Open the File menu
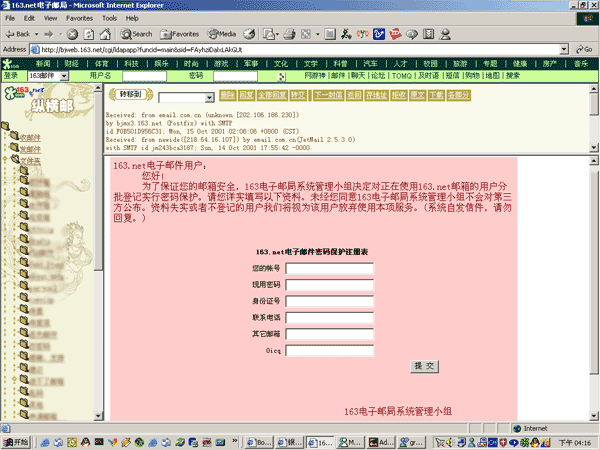 pyautogui.click(x=10, y=18)
